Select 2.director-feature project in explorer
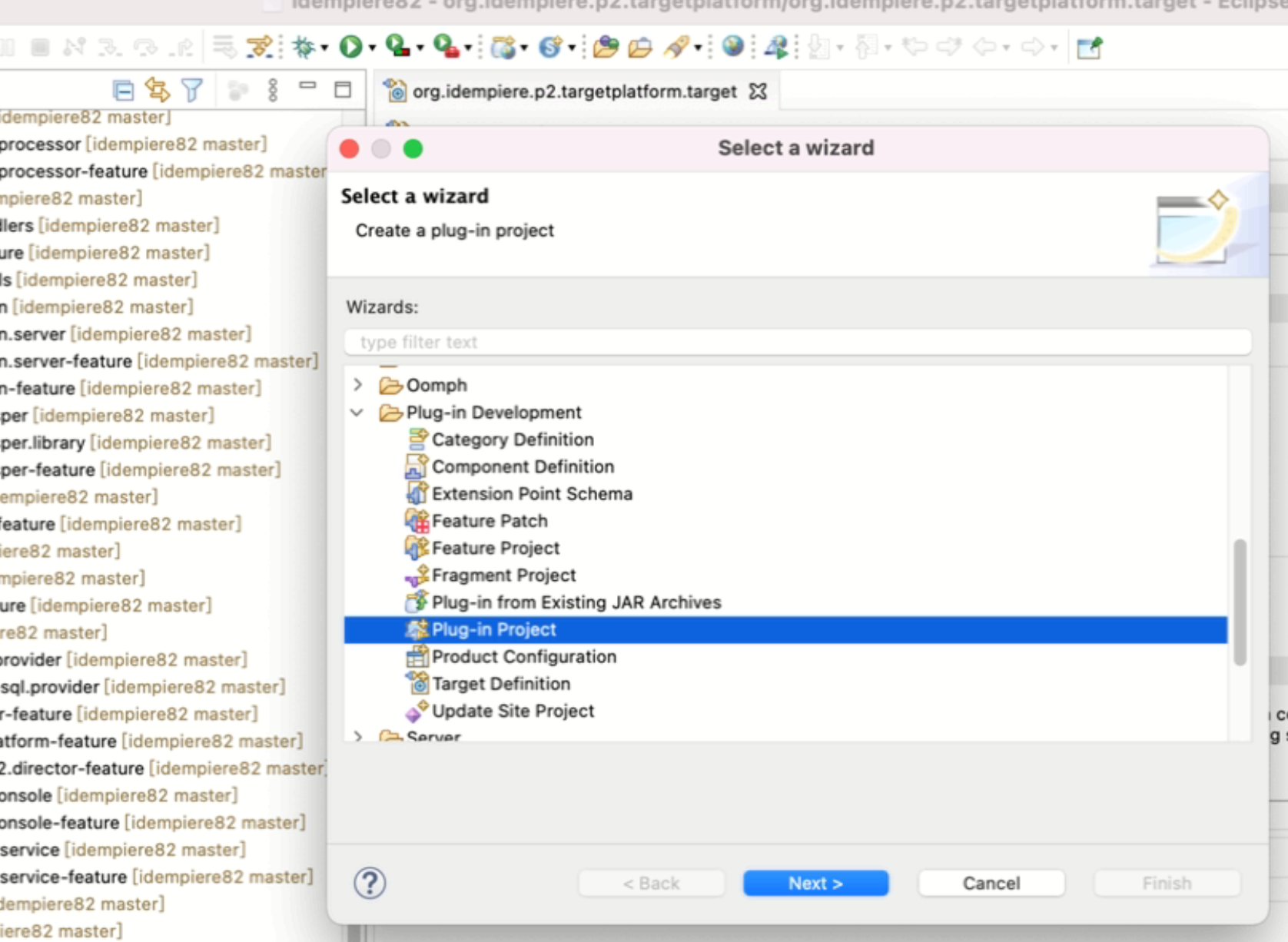The height and width of the screenshot is (942, 1288). click(x=163, y=768)
